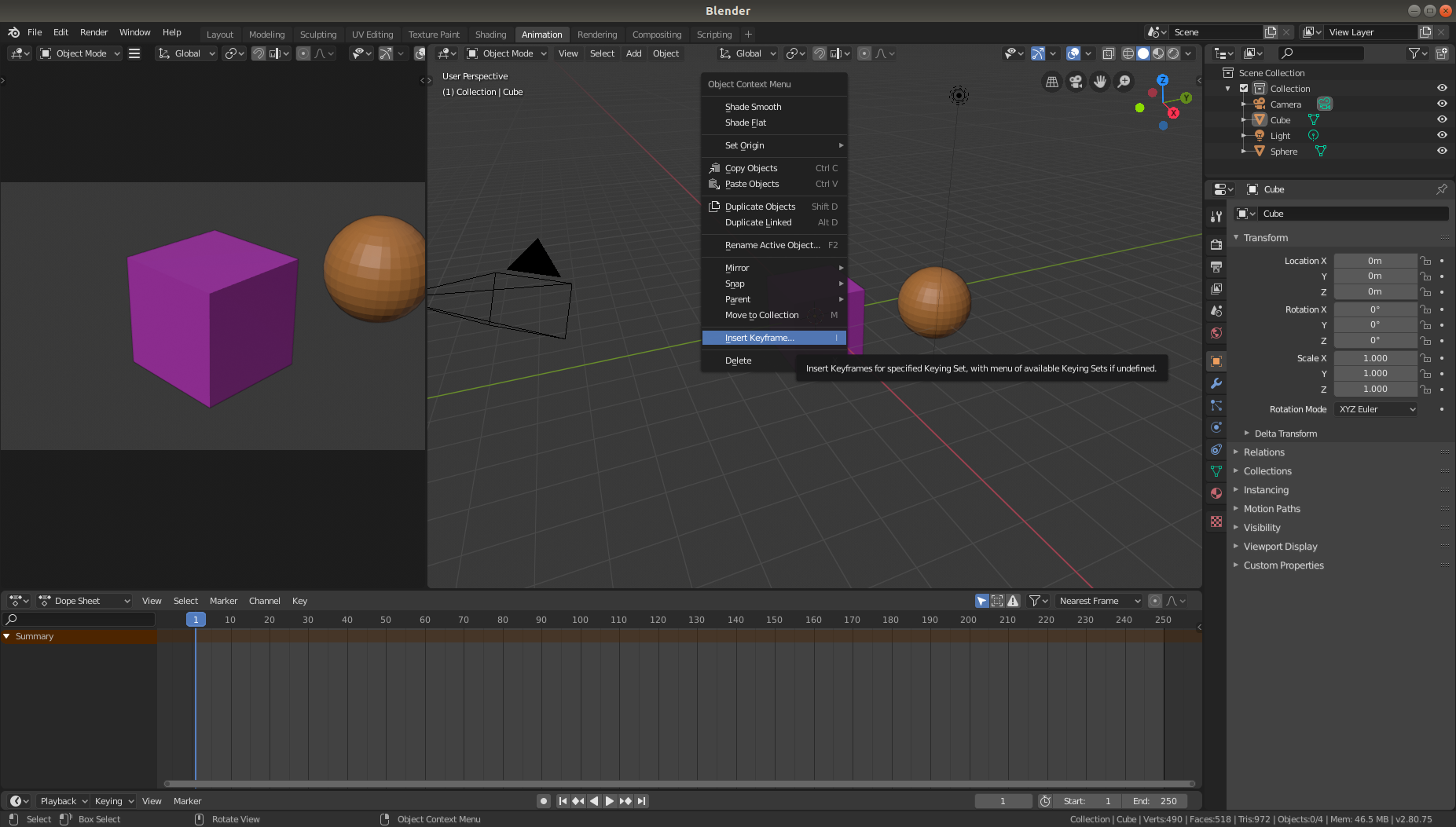The image size is (1456, 827).
Task: Expand the Delta Transform subpanel
Action: [1285, 434]
